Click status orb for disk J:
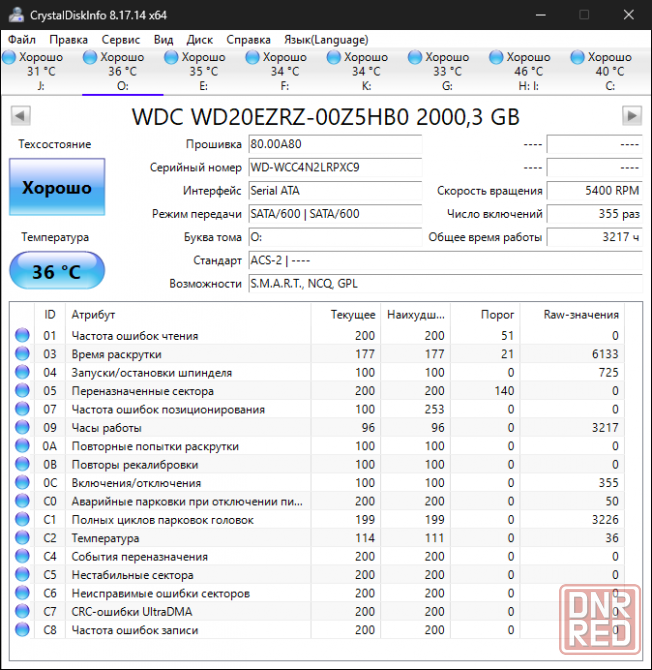 tap(10, 58)
